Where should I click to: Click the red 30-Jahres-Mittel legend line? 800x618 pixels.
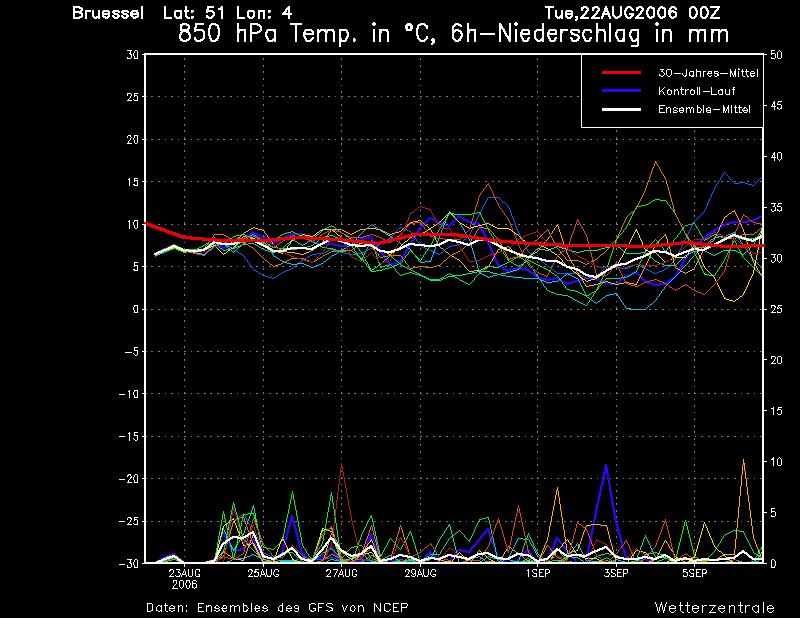click(621, 72)
